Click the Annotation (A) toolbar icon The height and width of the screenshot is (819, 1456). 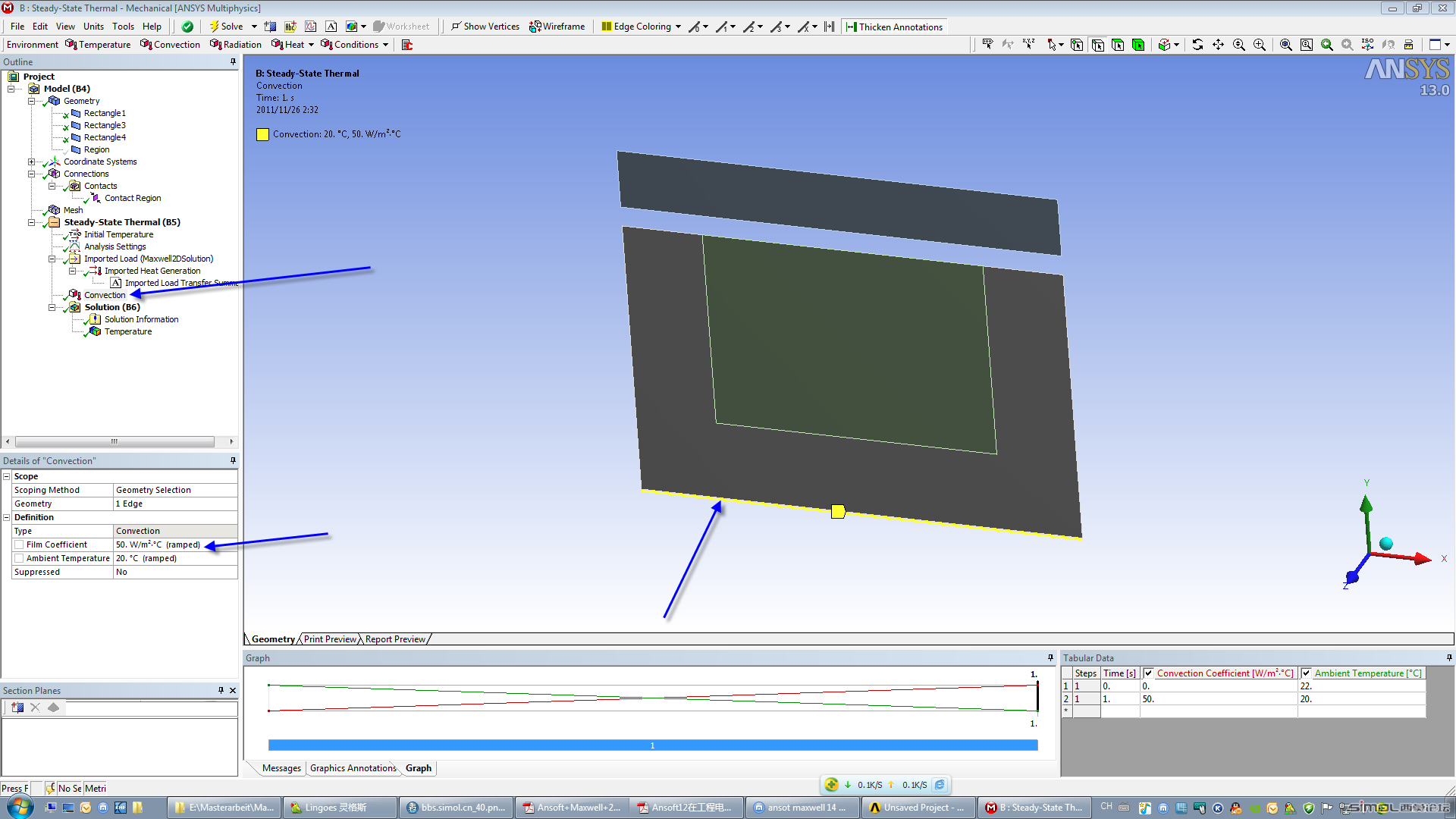click(x=331, y=27)
